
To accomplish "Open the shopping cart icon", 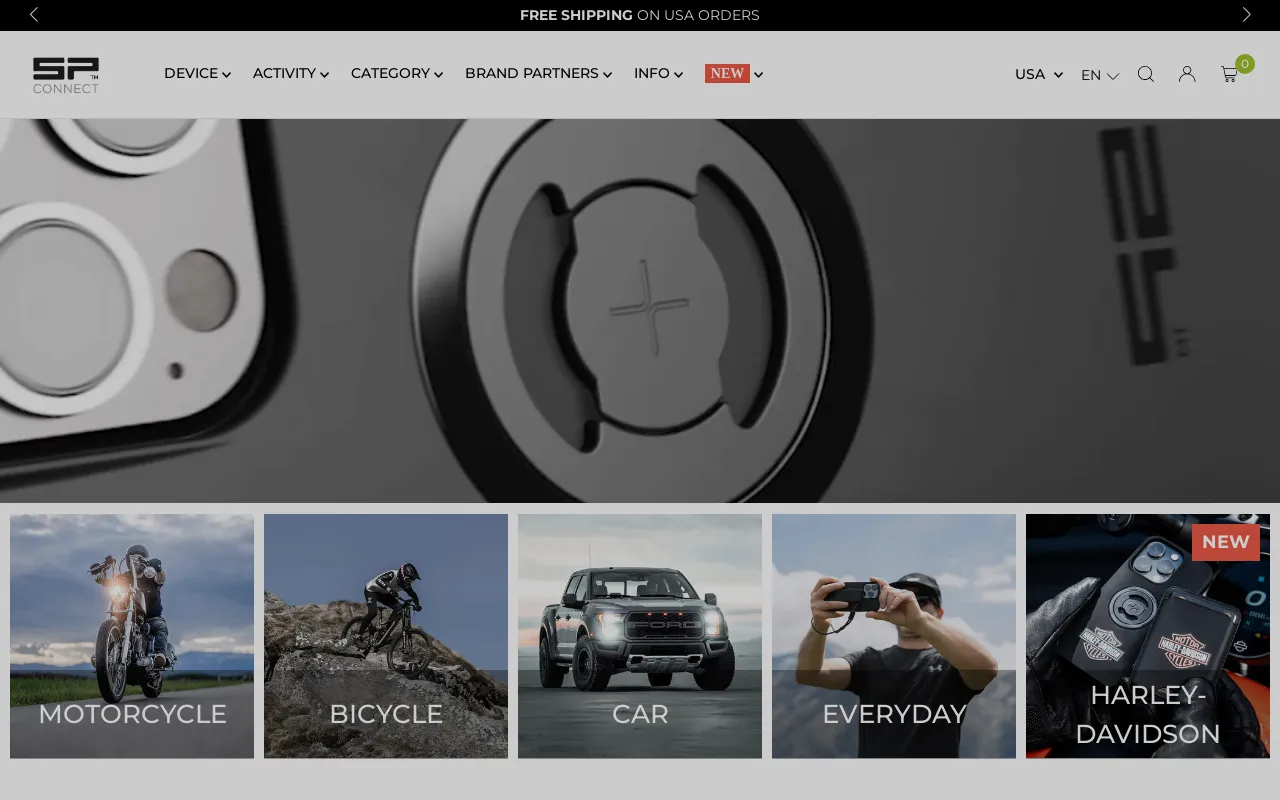I will pos(1229,74).
